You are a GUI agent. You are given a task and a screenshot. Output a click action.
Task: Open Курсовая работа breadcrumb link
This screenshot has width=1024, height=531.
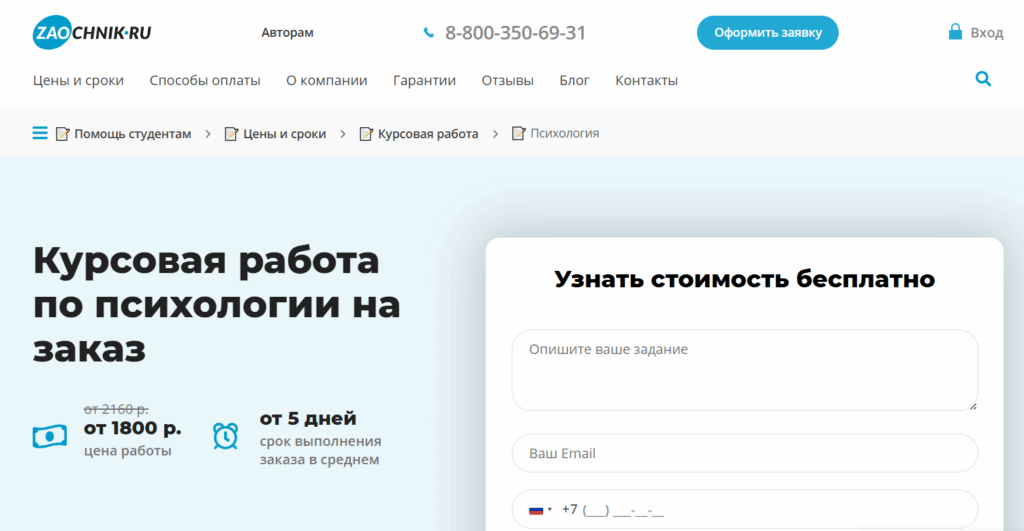pyautogui.click(x=428, y=134)
